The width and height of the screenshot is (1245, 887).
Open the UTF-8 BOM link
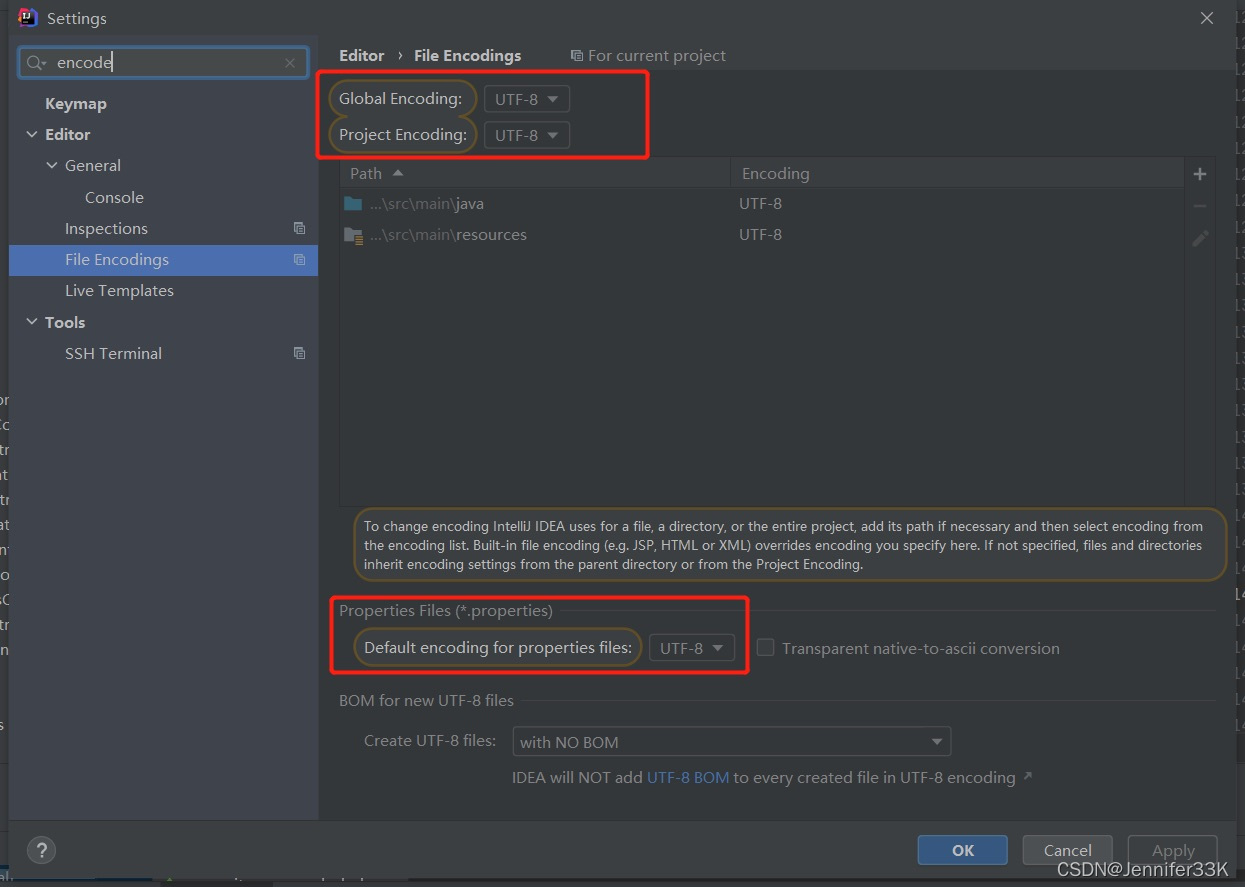pos(688,777)
